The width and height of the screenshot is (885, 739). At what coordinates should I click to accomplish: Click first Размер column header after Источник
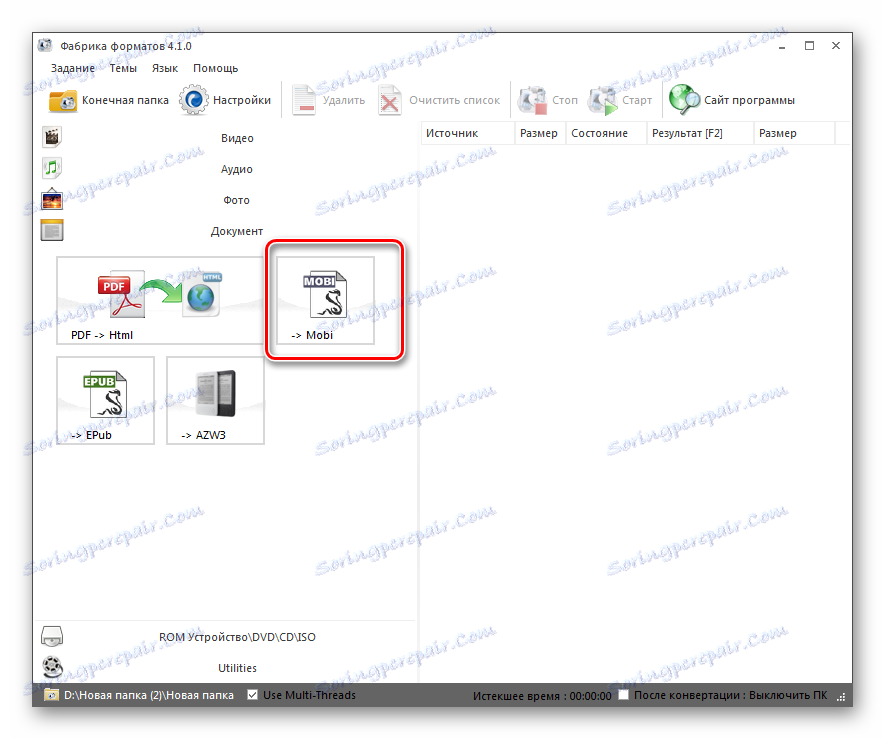click(x=540, y=133)
